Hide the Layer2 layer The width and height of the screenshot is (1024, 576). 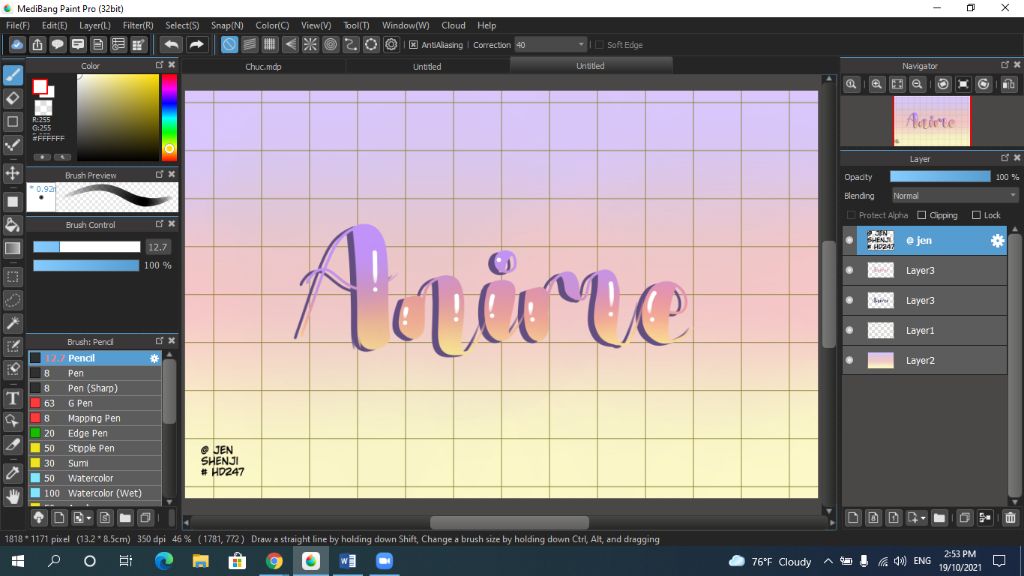[x=850, y=360]
